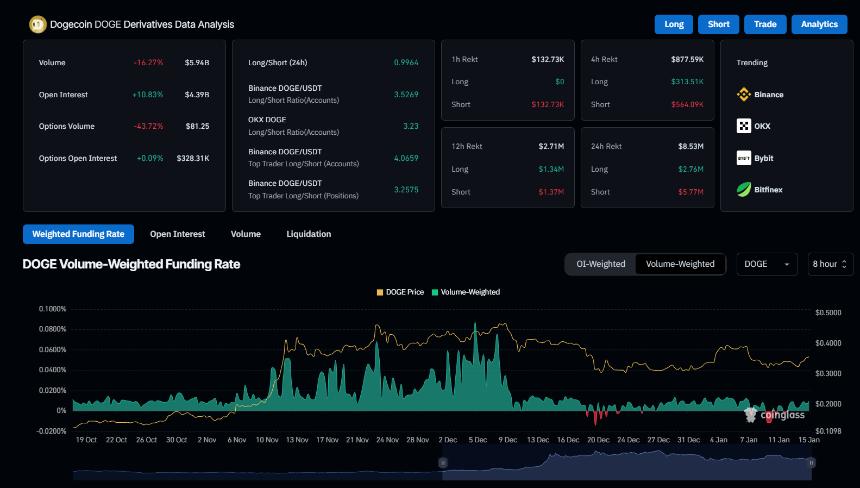
Task: Click 24h Rekt Short value $5.77M
Action: point(691,192)
